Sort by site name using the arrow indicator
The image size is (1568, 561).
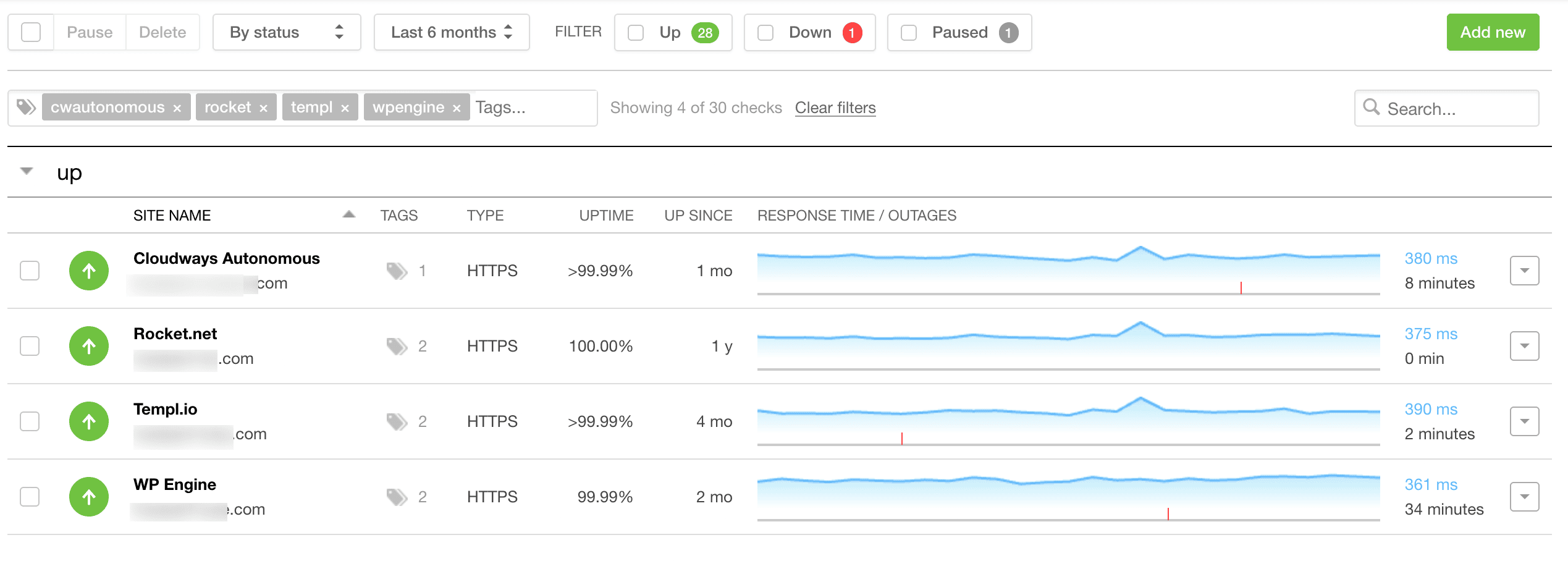coord(349,214)
